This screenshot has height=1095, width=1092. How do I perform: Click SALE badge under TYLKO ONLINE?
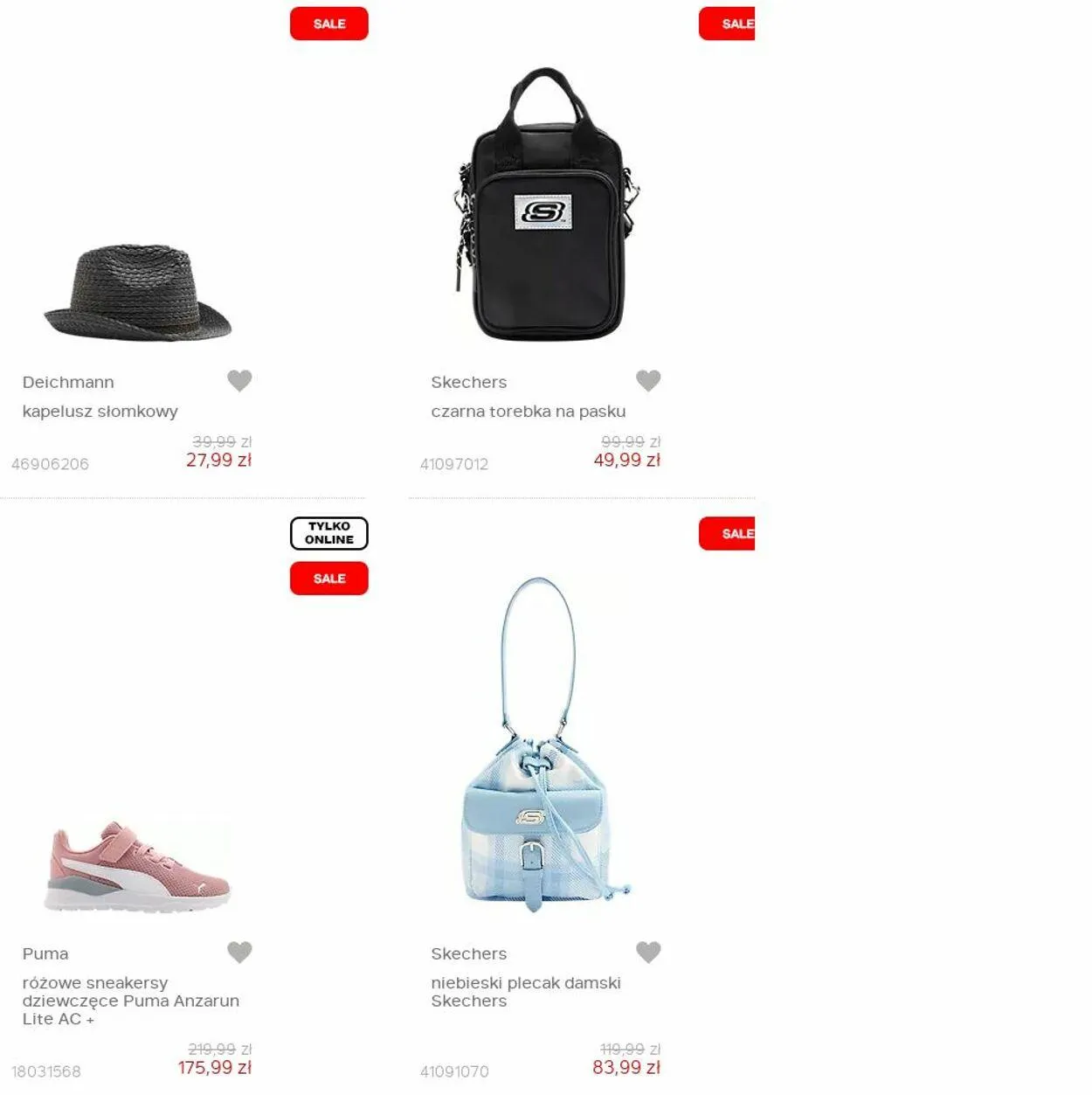[x=329, y=579]
